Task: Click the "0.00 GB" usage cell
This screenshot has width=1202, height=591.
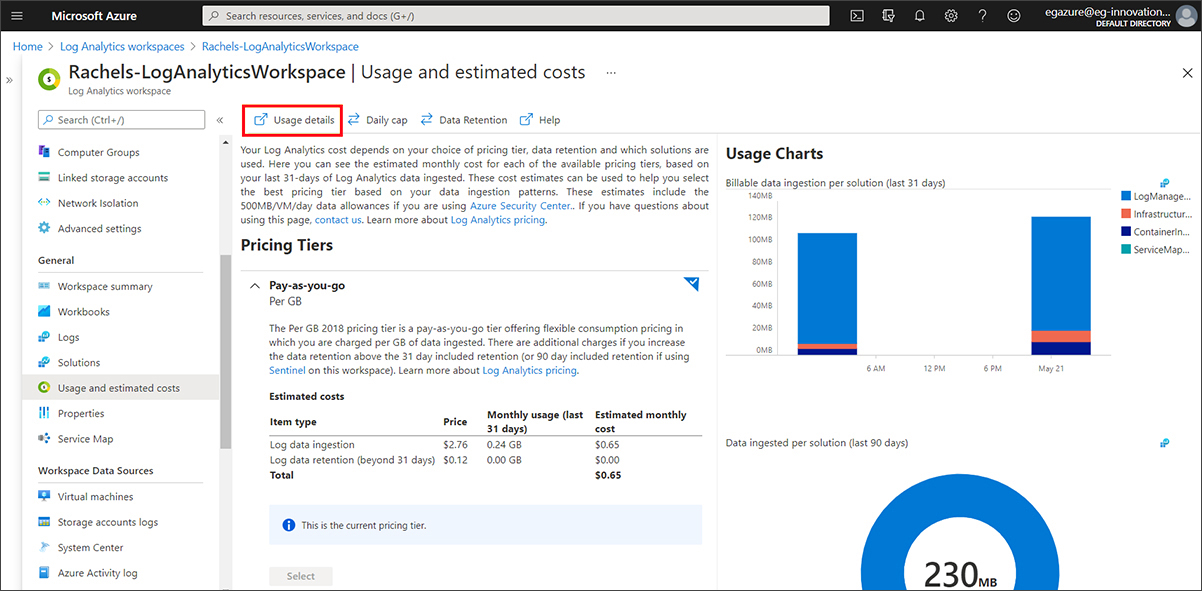Action: pos(505,460)
